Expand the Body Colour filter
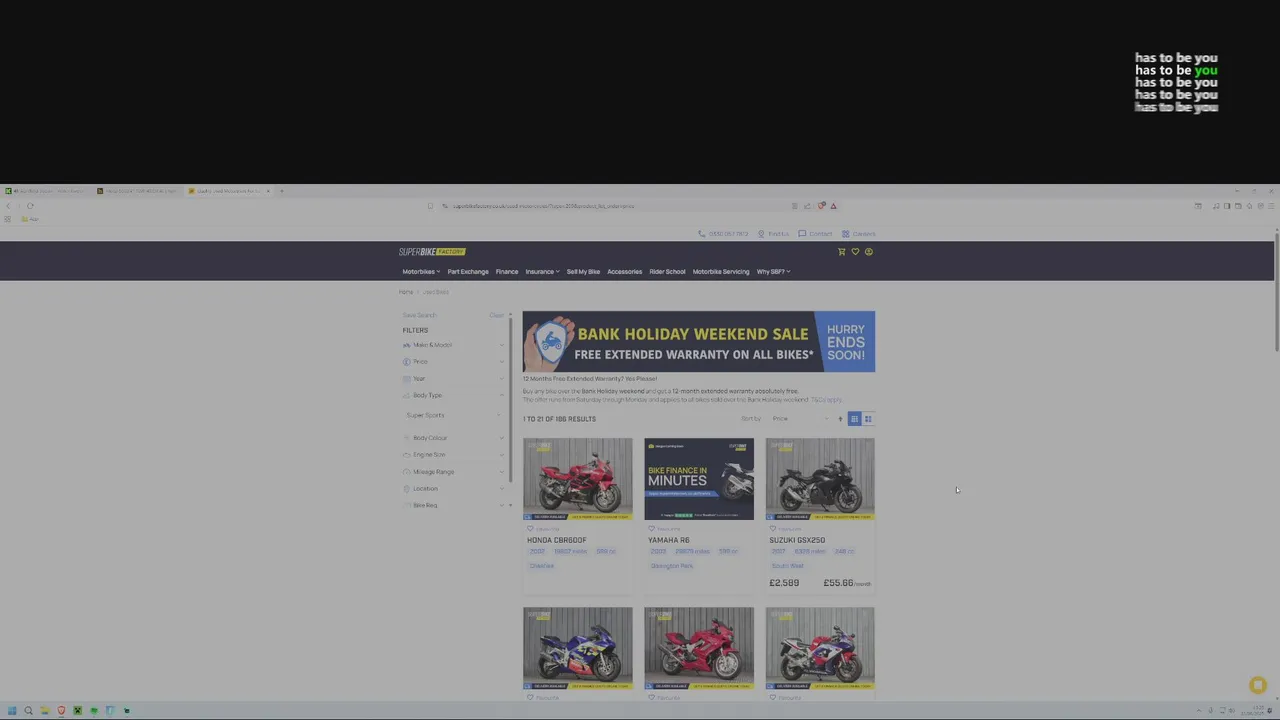Screen dimensions: 1280x720 pyautogui.click(x=455, y=438)
